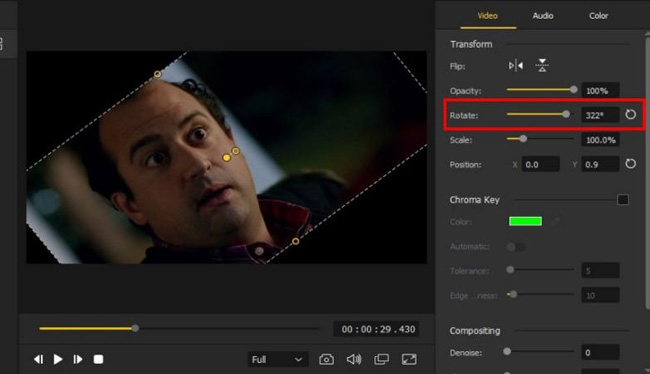Screen dimensions: 650x374
Task: Click the Opacity slider handle
Action: point(573,90)
